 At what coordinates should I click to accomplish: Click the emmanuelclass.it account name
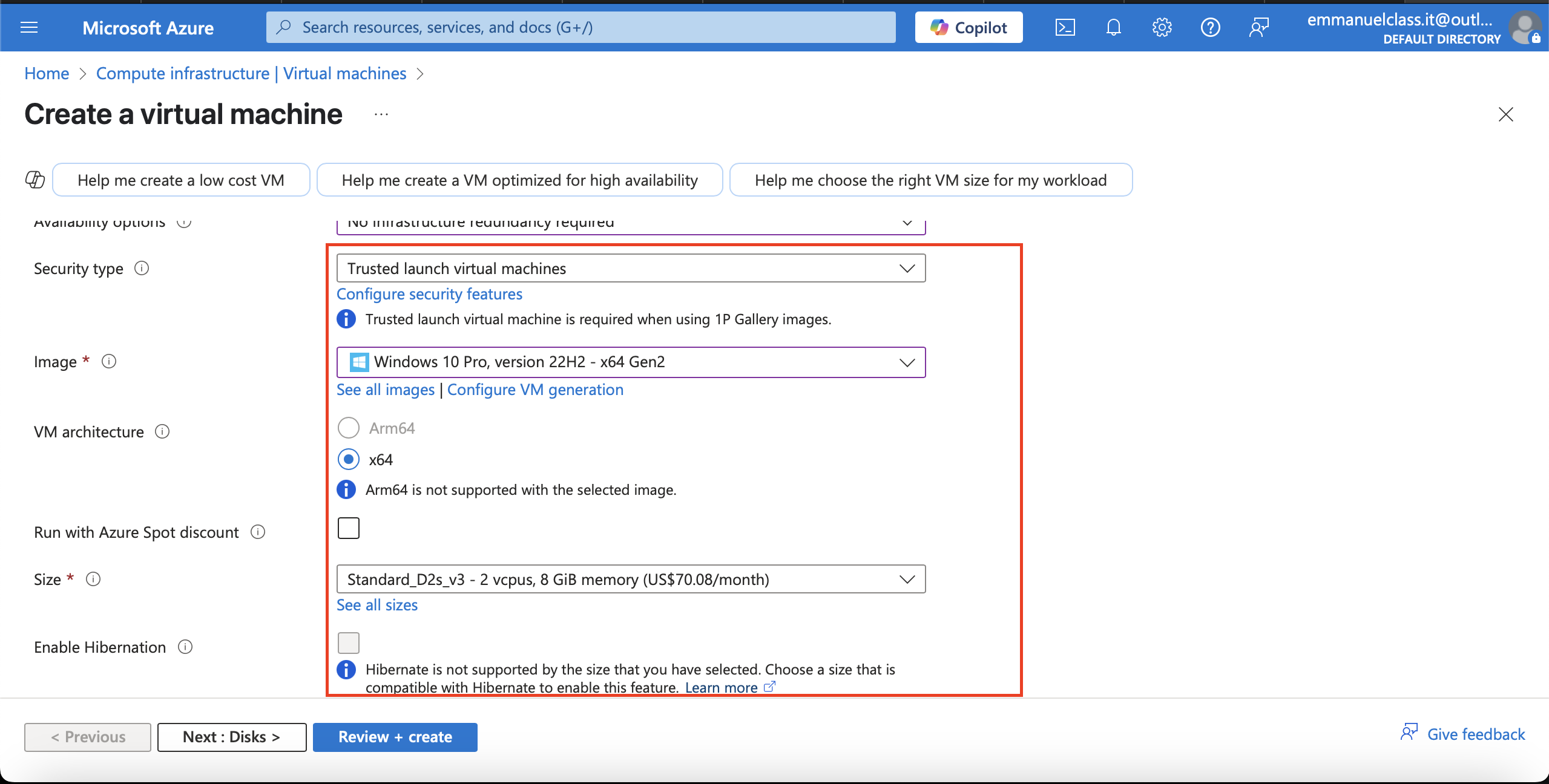click(1399, 19)
